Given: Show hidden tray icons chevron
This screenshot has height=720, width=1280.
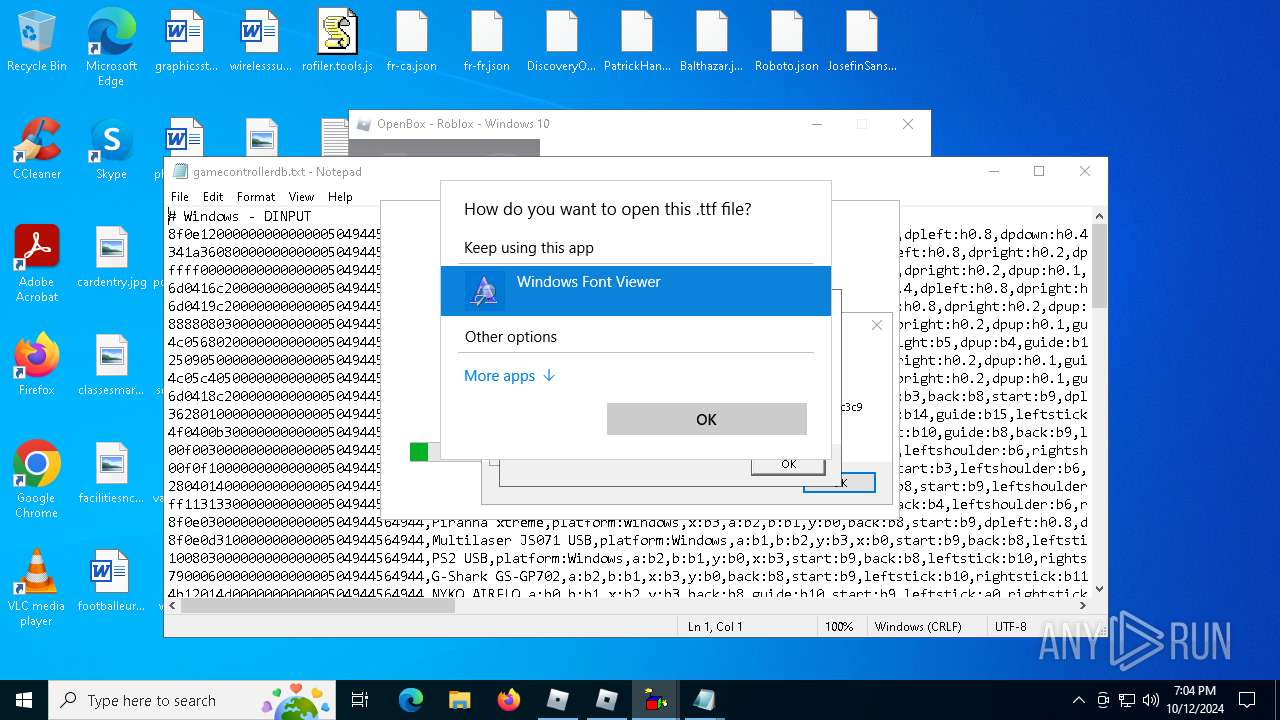Looking at the screenshot, I should point(1078,700).
